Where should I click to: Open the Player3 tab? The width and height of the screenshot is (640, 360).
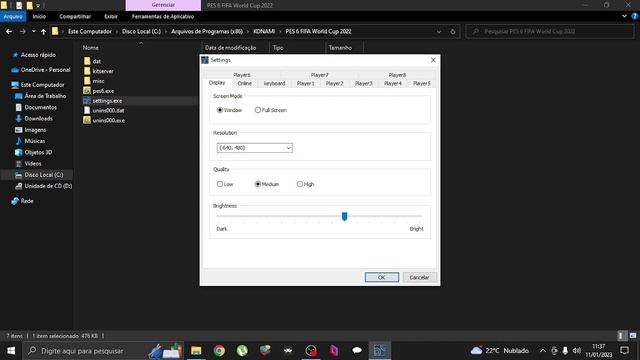[x=363, y=83]
